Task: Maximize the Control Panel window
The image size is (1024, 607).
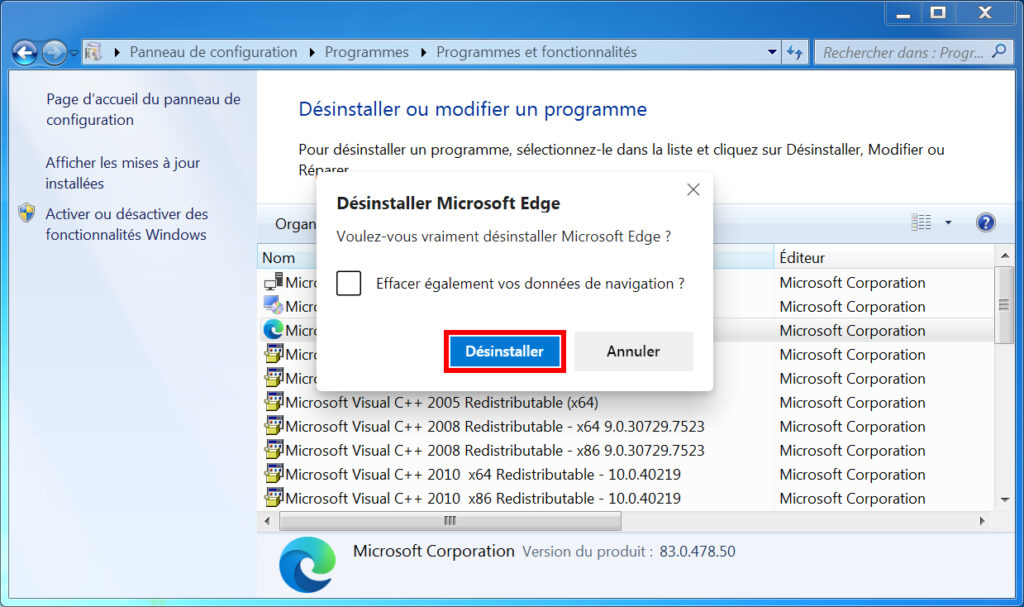Action: tap(938, 13)
